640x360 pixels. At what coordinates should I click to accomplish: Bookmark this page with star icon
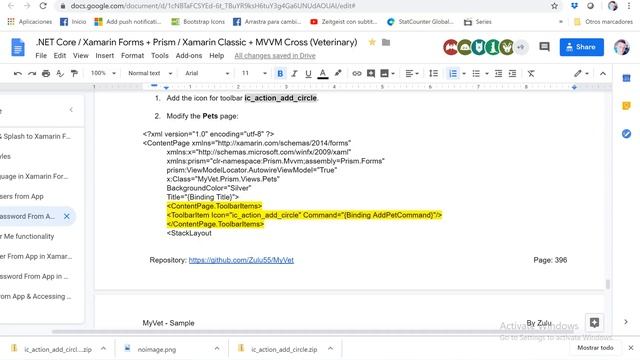554,6
